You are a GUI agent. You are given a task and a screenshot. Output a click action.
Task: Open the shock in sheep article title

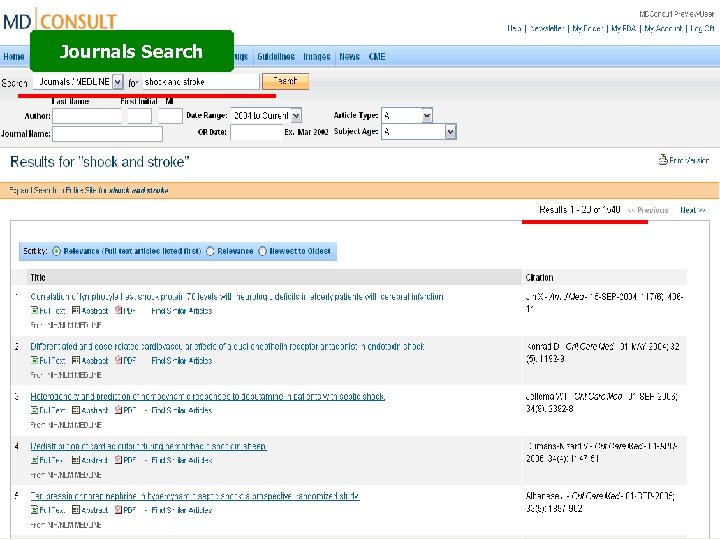click(148, 446)
